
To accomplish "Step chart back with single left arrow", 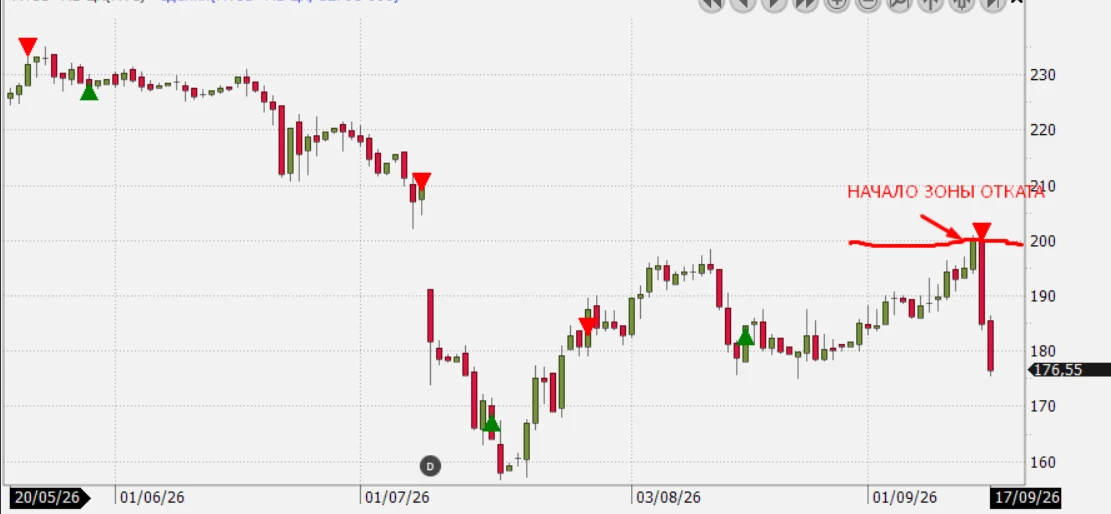I will [743, 4].
